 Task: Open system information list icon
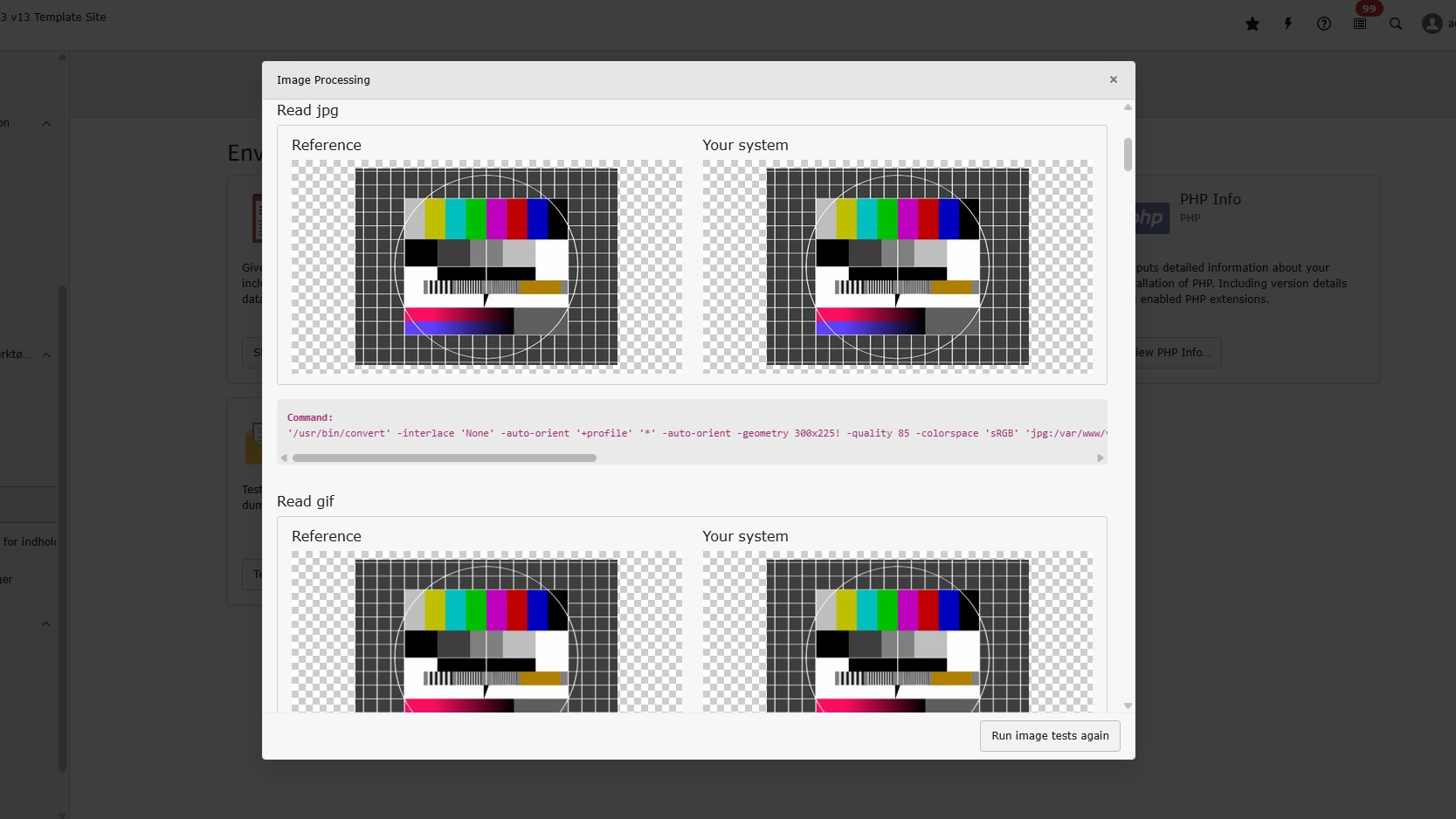tap(1360, 24)
